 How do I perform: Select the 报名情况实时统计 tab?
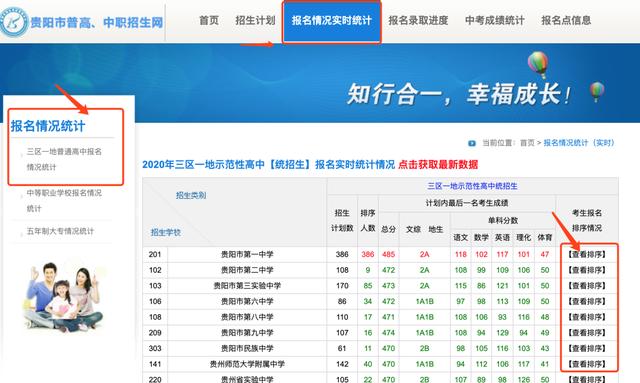click(x=332, y=21)
